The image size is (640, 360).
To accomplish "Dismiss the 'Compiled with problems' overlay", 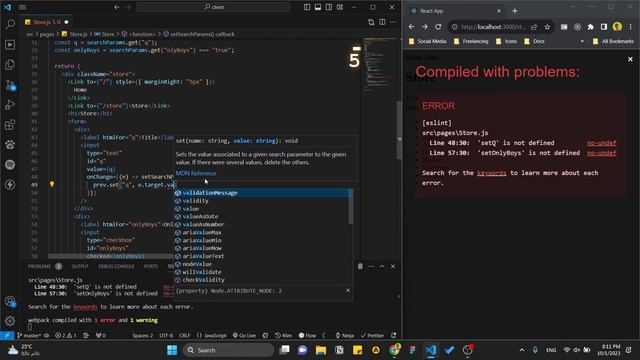I will (x=630, y=60).
